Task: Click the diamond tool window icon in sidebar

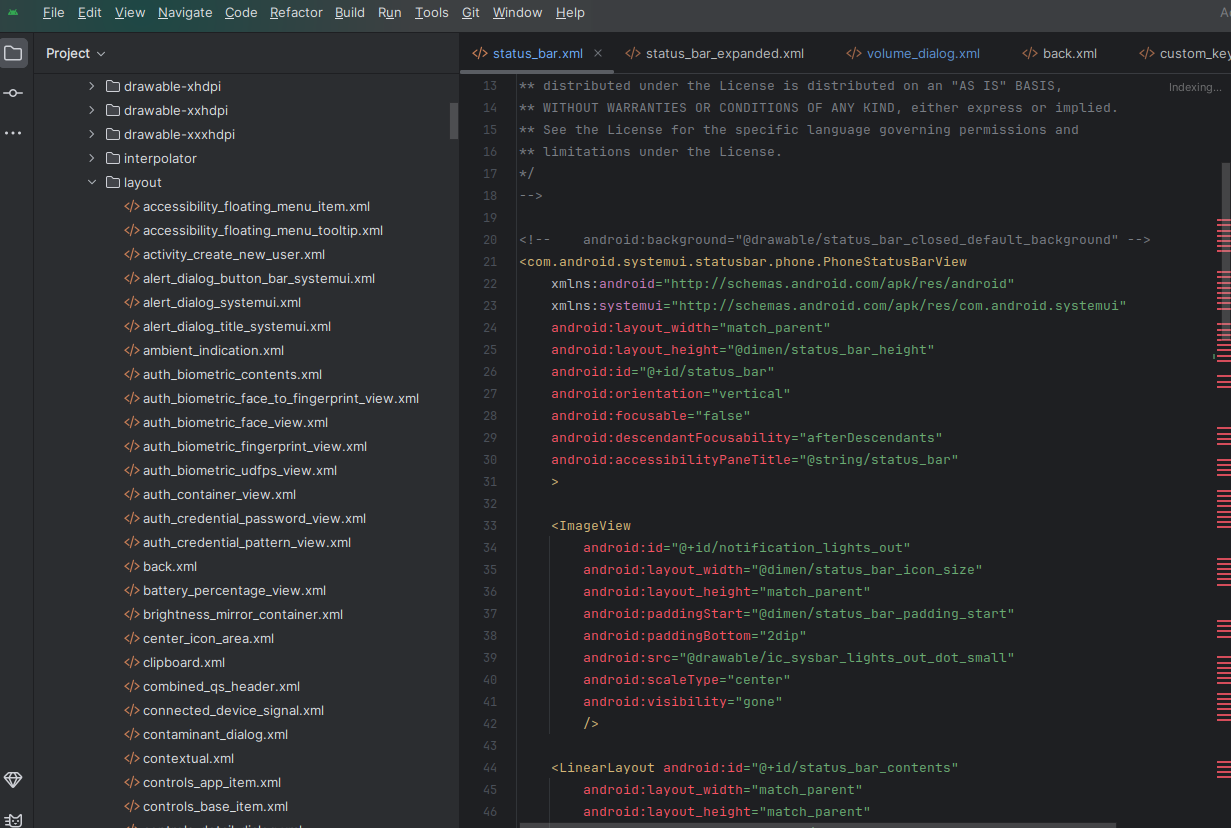Action: [14, 780]
